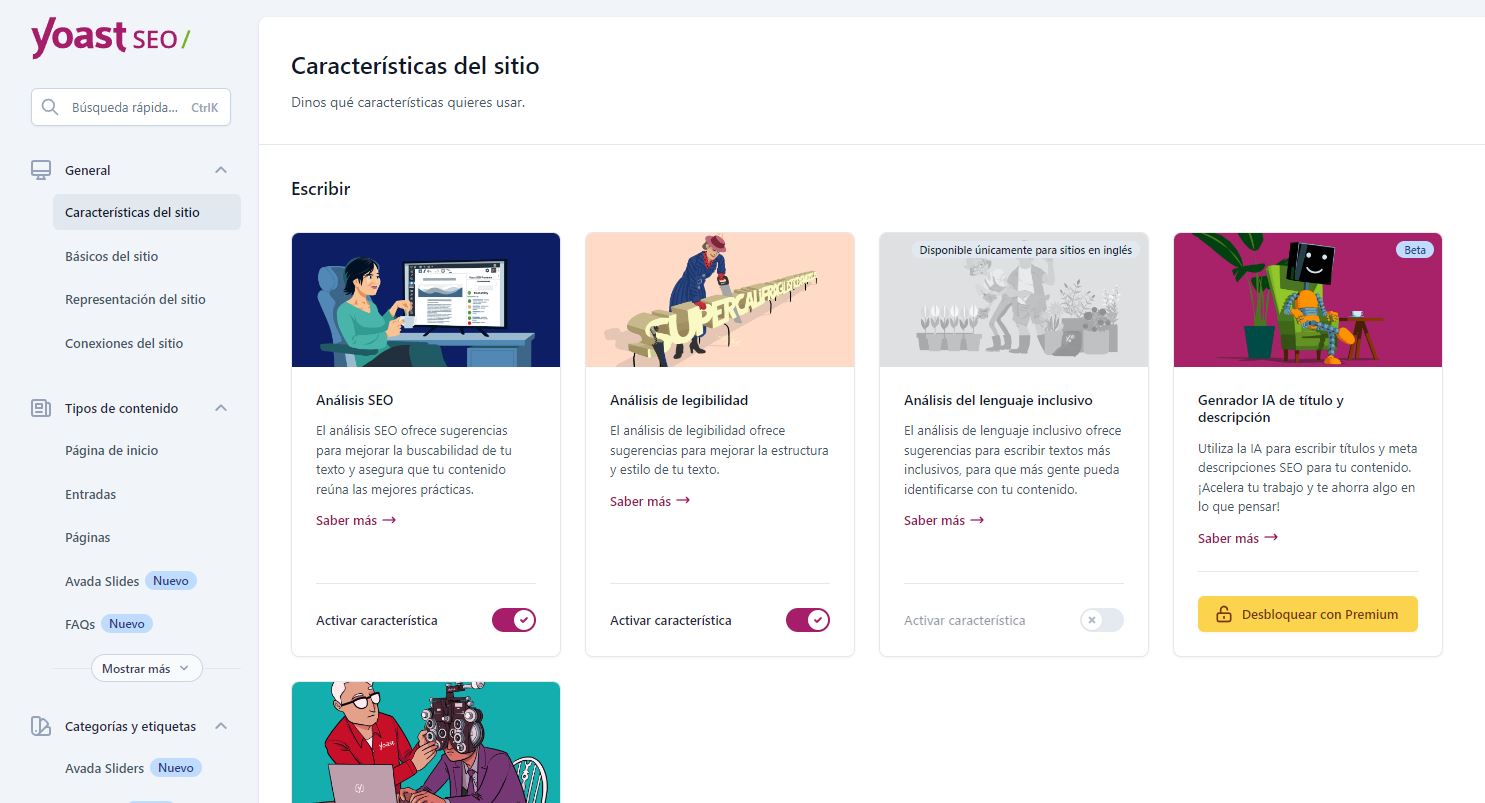1485x803 pixels.
Task: Click the Búsqueda rápida search field
Action: click(130, 107)
